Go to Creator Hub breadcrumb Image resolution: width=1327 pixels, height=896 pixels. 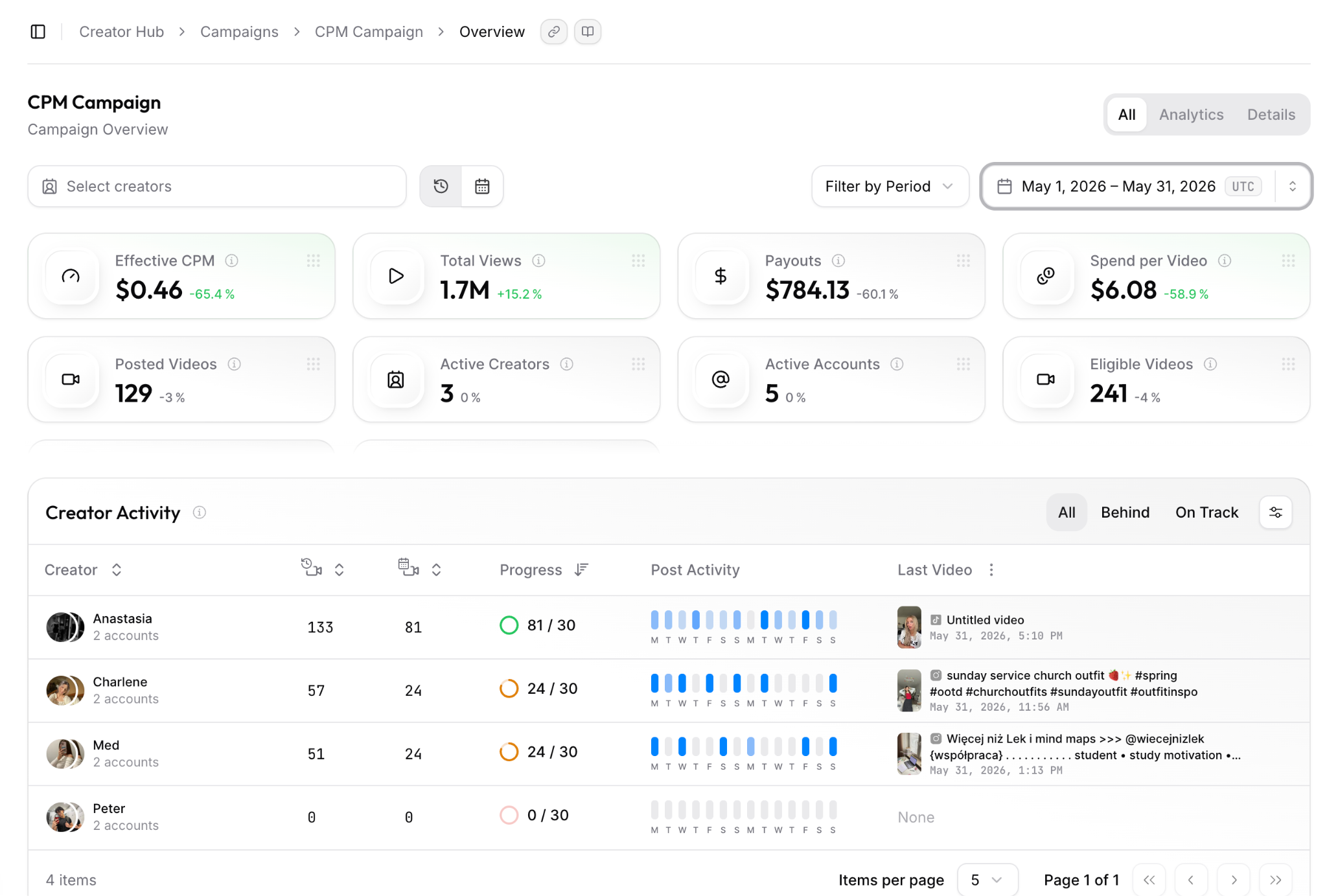pyautogui.click(x=121, y=32)
